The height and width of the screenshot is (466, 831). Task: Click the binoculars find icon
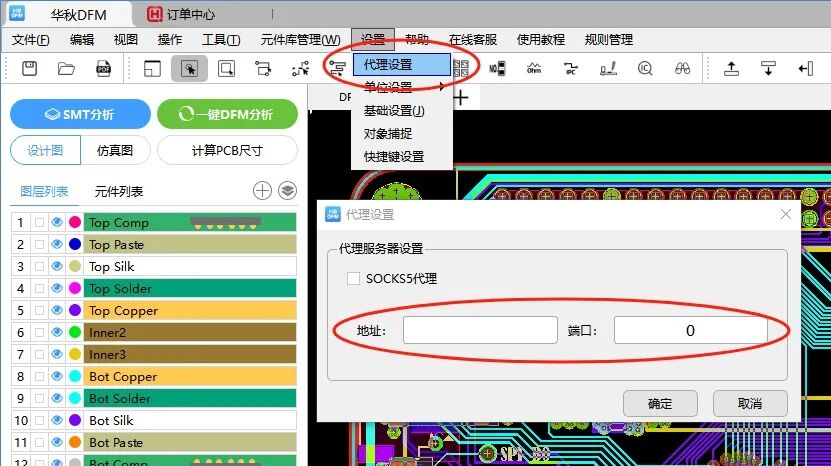point(682,68)
